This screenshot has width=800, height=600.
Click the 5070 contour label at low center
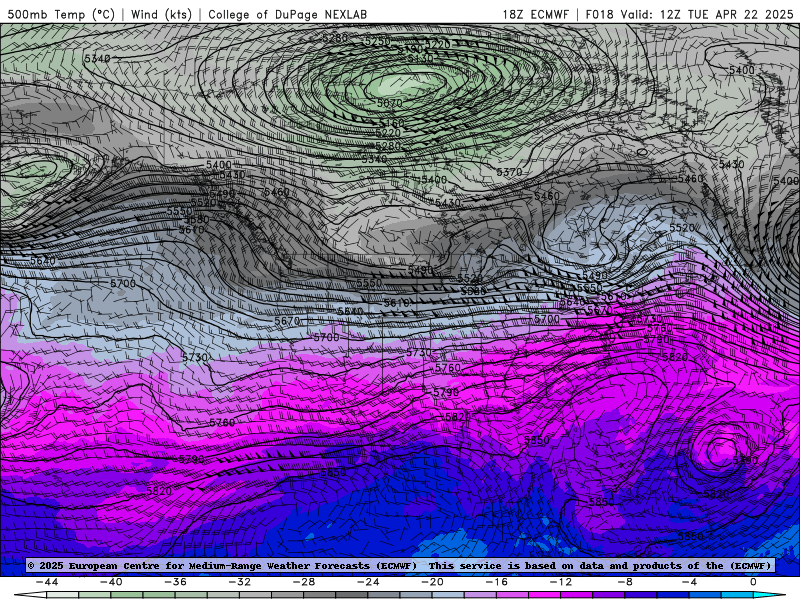pos(390,103)
